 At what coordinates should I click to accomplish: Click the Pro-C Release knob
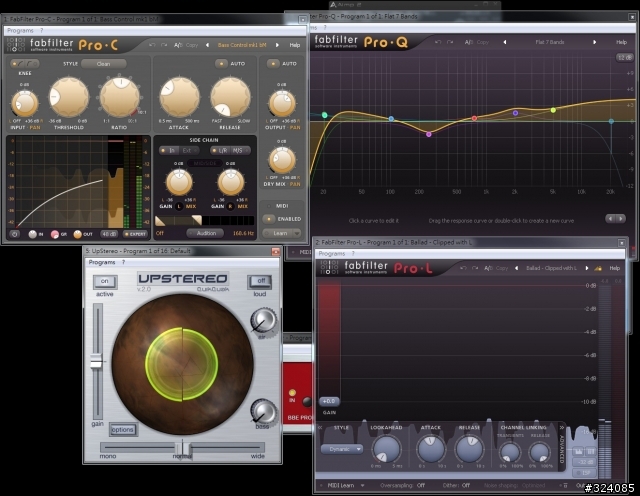pos(230,97)
